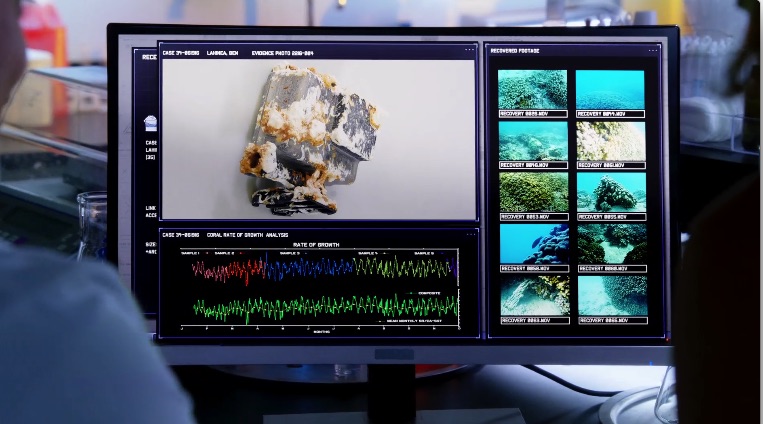
Task: Select Sample 2 in the chart legend
Action: point(224,253)
